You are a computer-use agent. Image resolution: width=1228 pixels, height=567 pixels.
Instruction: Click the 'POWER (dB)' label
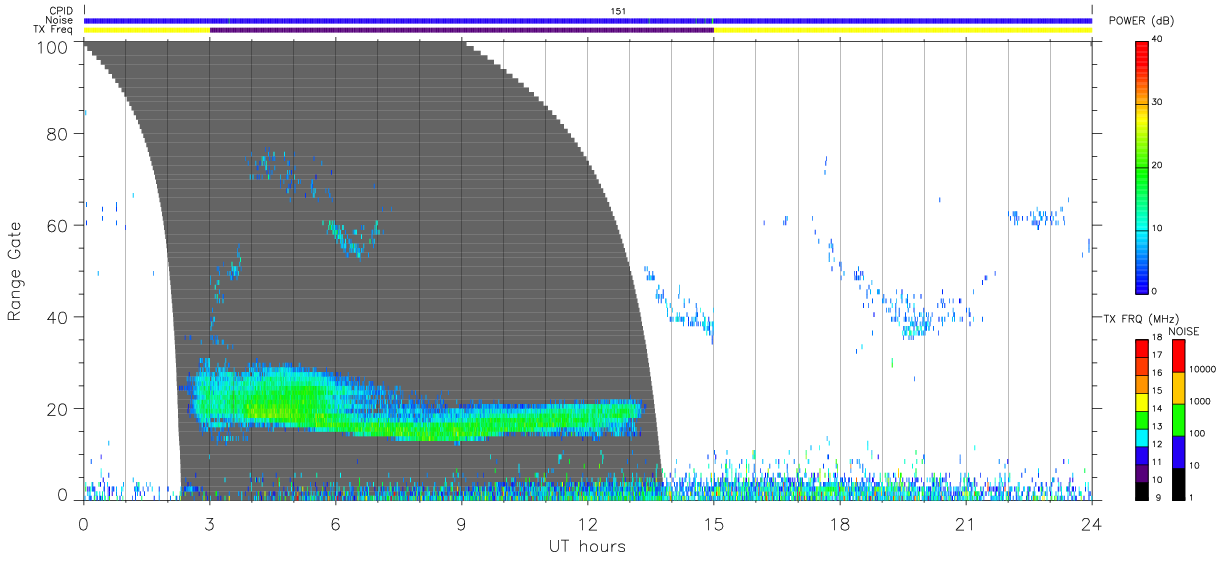pos(1142,21)
